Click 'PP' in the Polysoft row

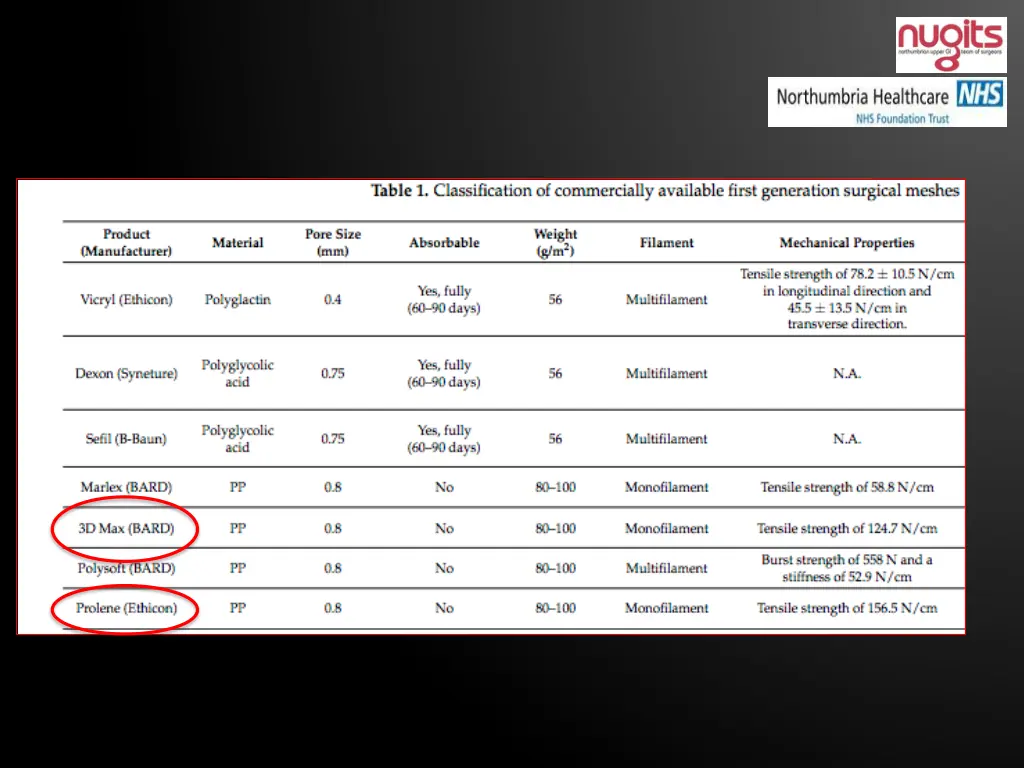(x=238, y=568)
